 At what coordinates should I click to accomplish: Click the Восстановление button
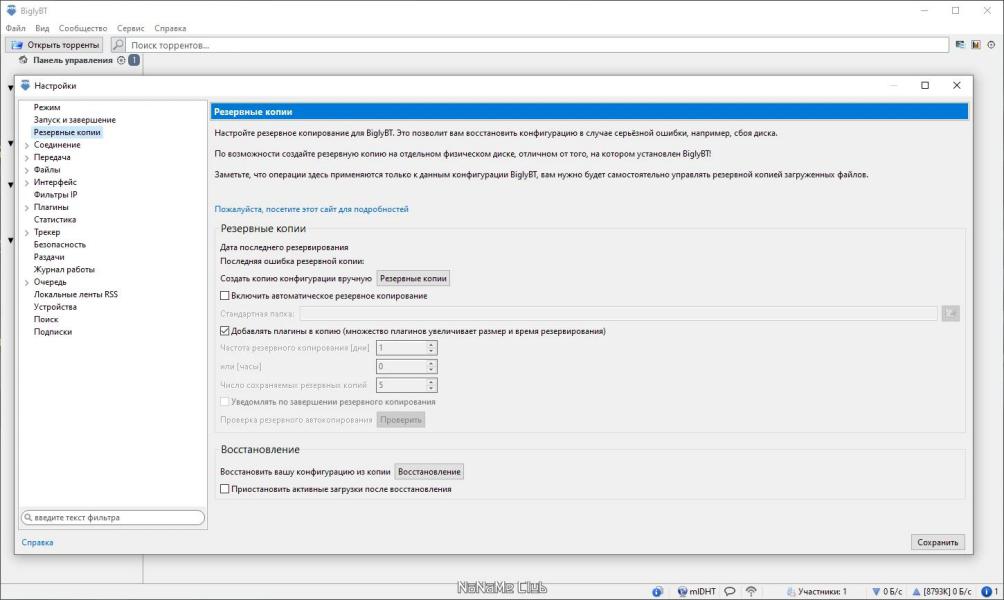[429, 471]
